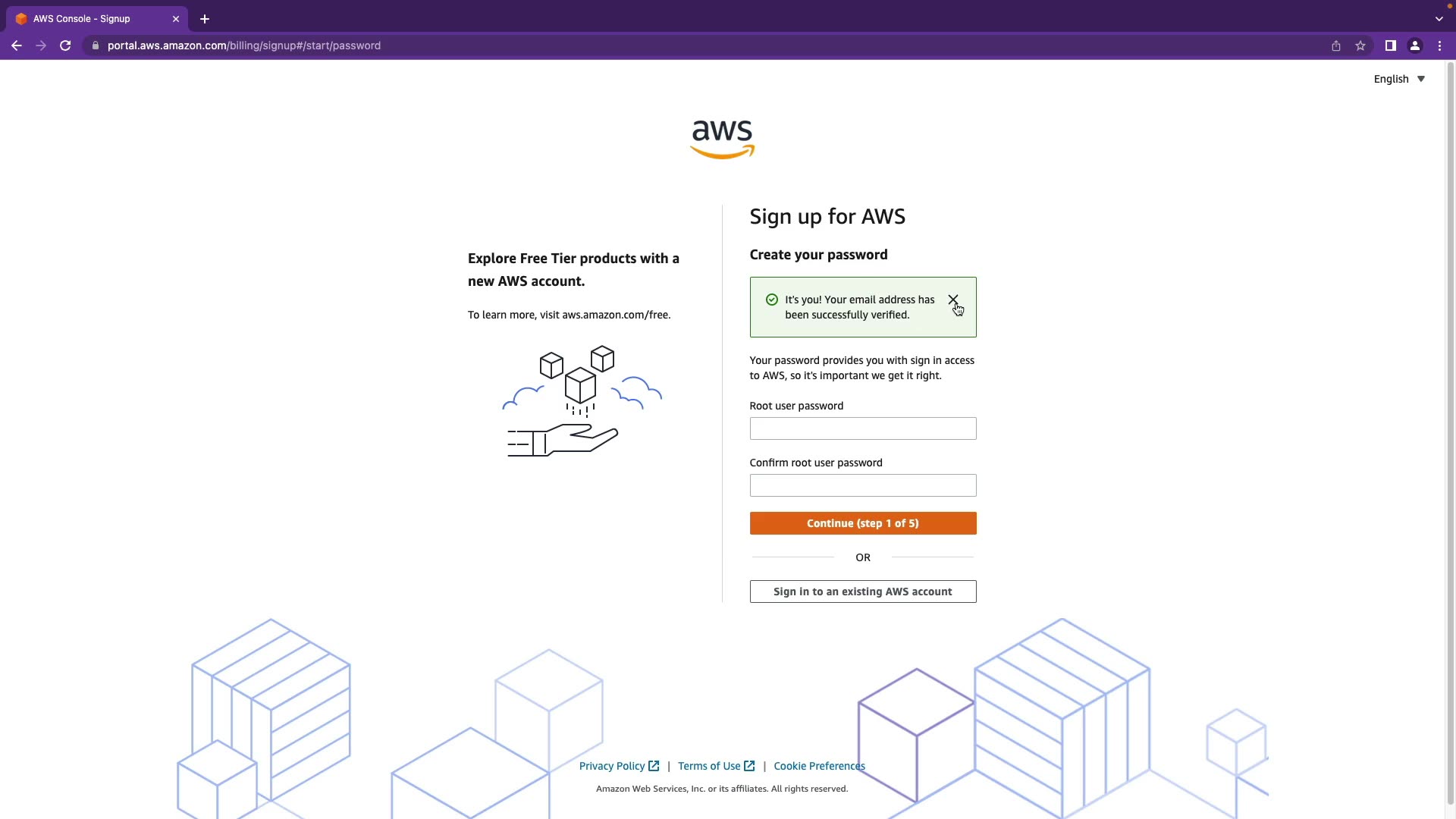
Task: Open the Privacy Policy link
Action: click(x=612, y=766)
